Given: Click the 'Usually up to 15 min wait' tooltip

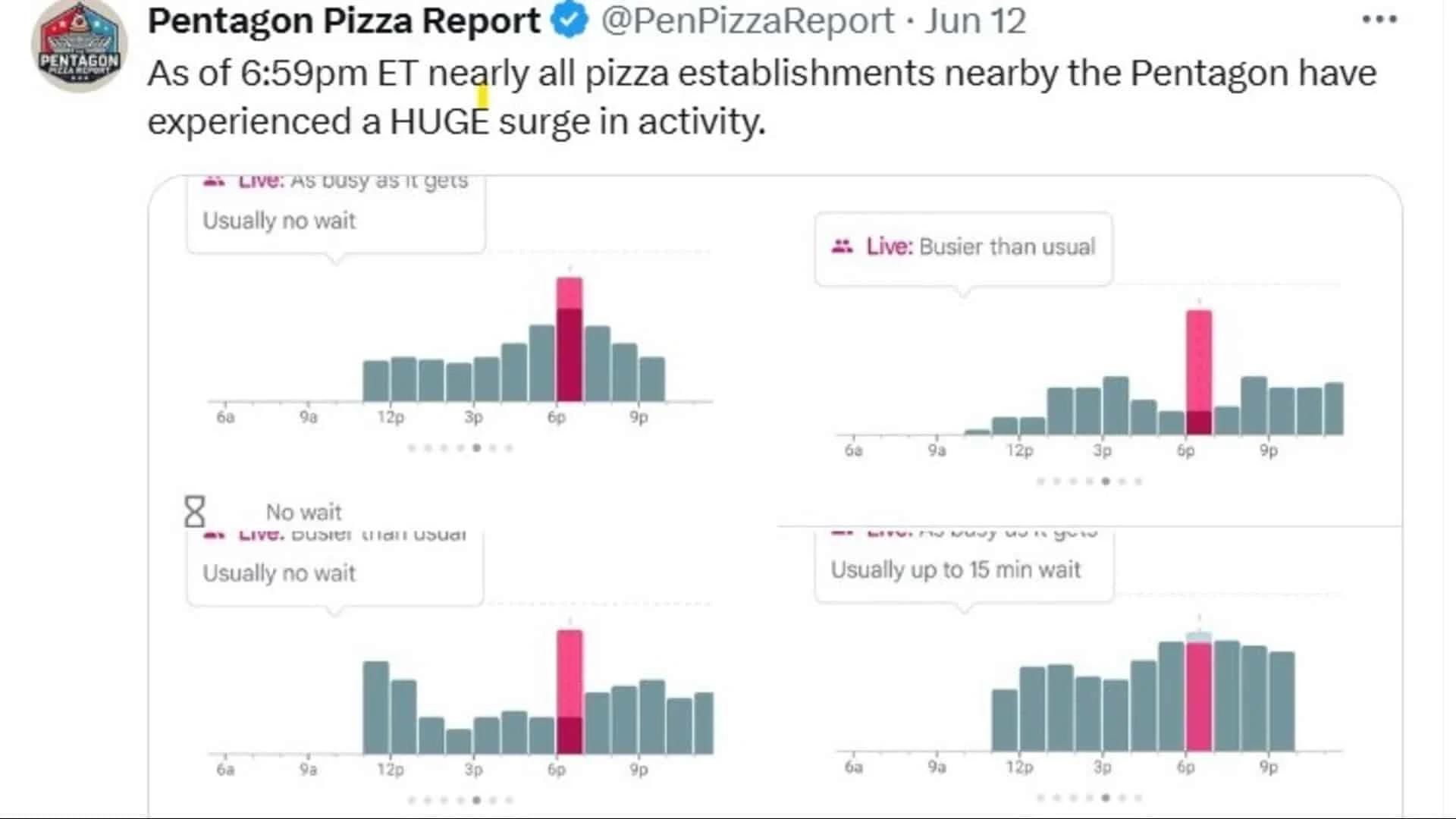Looking at the screenshot, I should 957,570.
